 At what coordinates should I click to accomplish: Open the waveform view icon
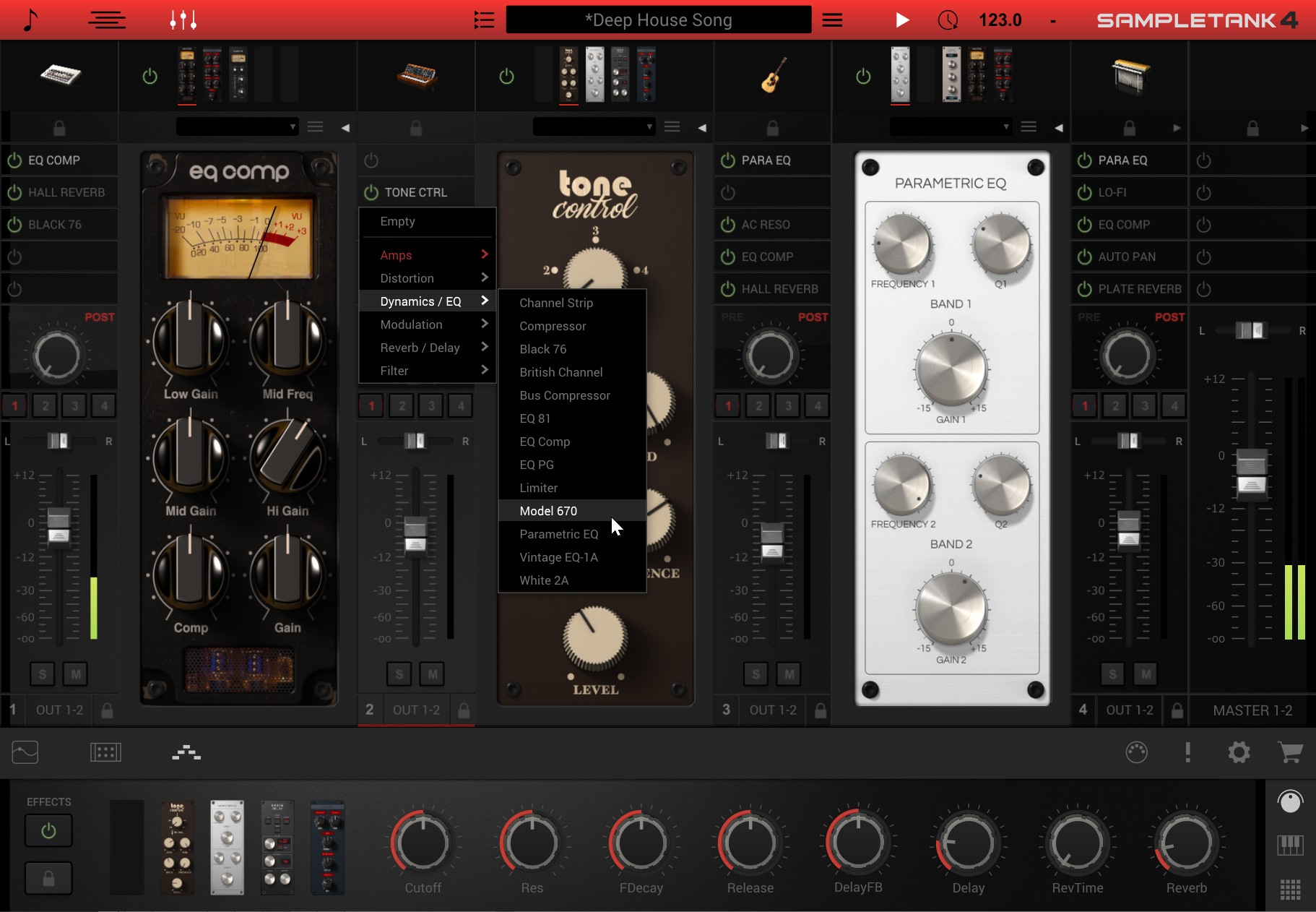[25, 753]
